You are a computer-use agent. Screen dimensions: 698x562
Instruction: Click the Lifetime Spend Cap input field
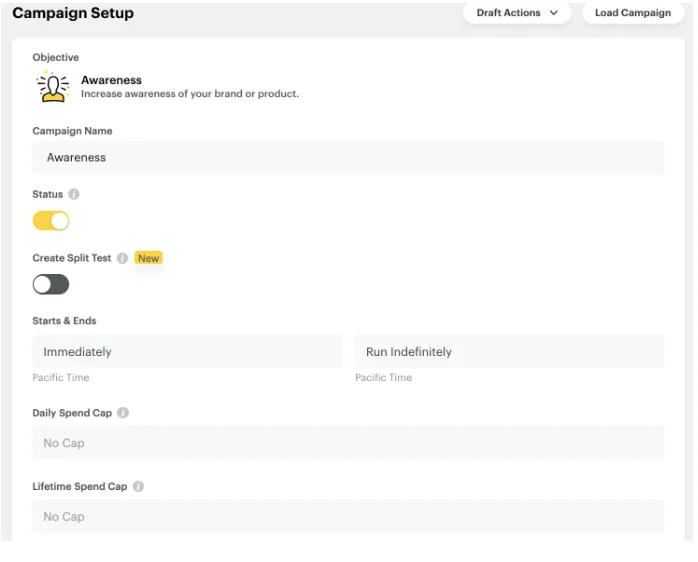(348, 517)
